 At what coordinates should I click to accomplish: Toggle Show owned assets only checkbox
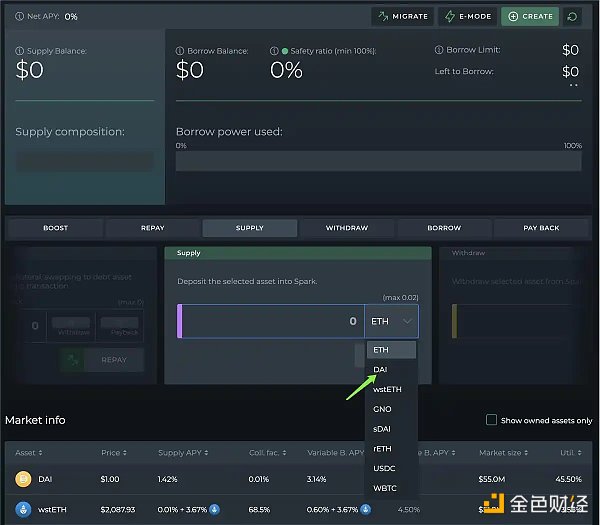(x=491, y=420)
